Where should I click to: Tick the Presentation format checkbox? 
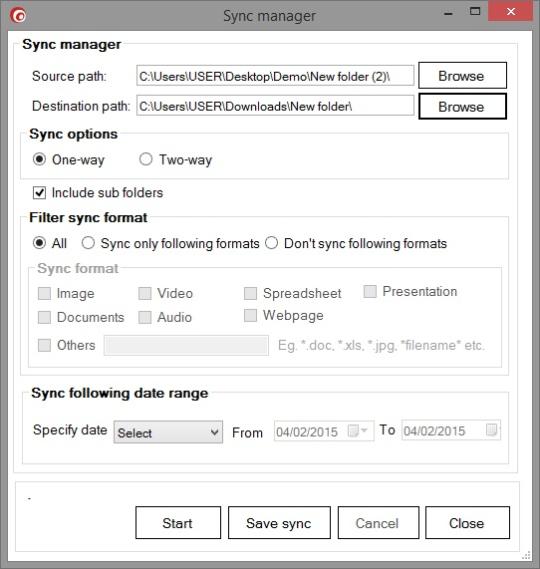point(370,291)
